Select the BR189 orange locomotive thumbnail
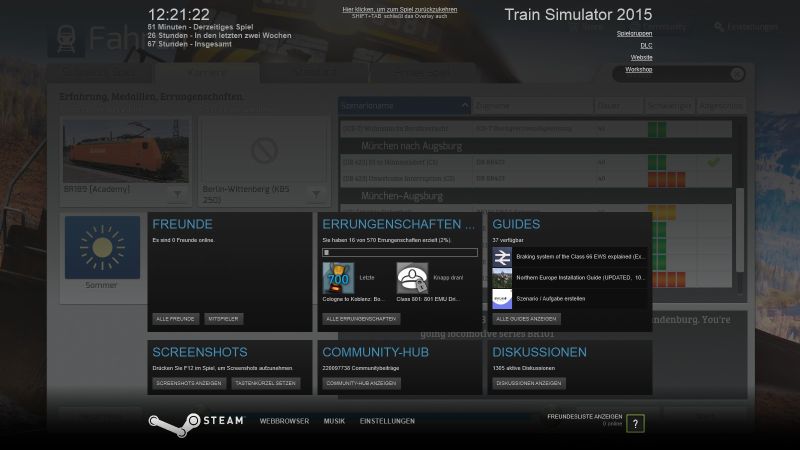800x450 pixels. tap(126, 151)
